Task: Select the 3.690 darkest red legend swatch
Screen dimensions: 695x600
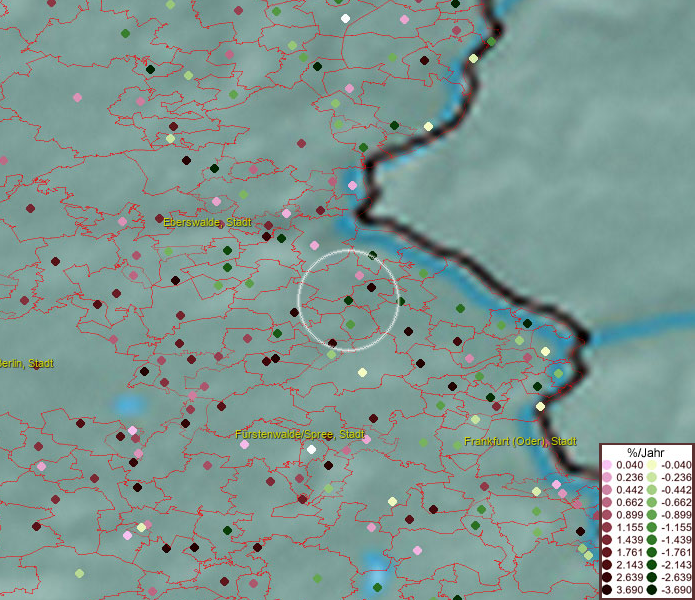Action: point(607,590)
